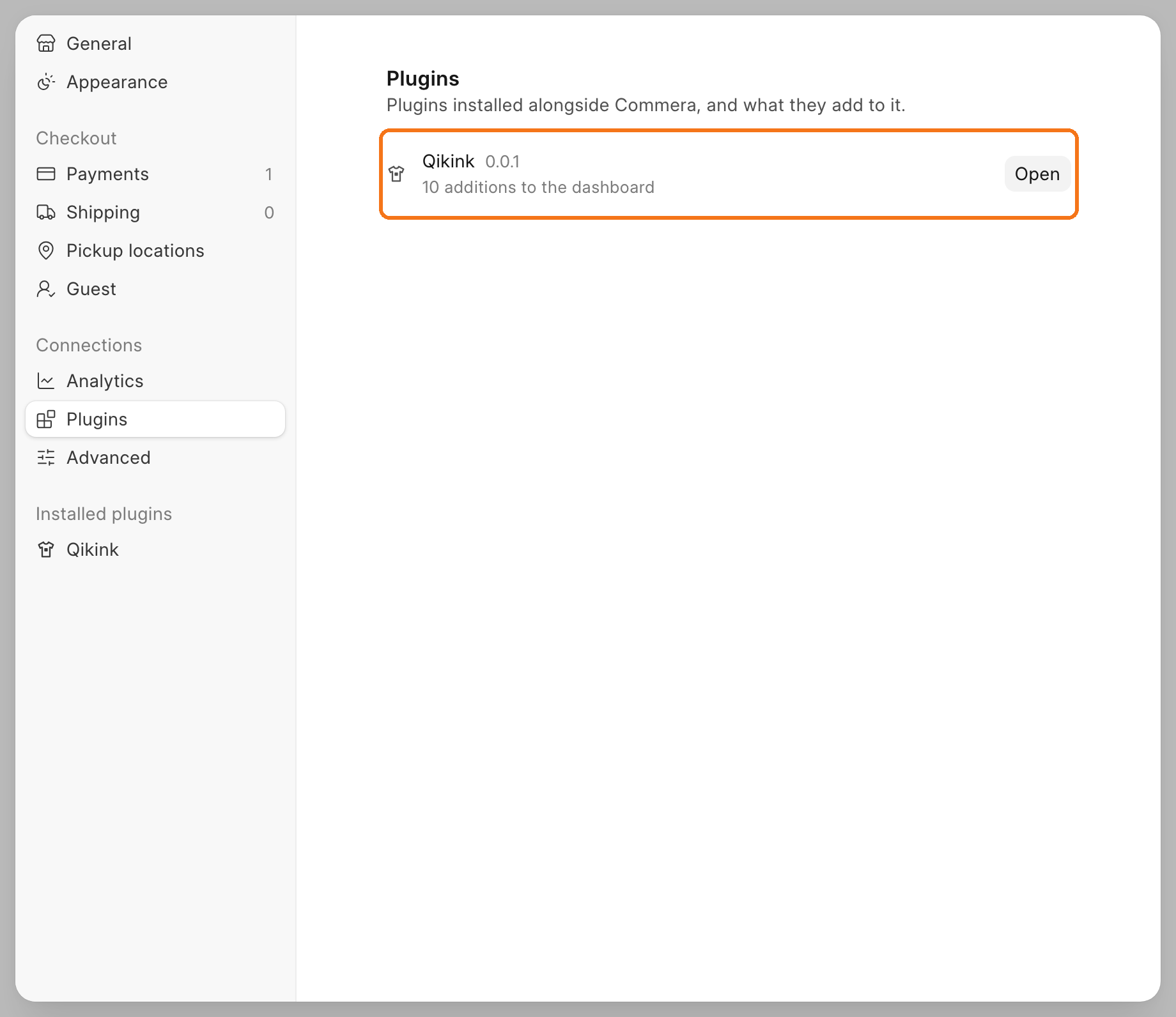
Task: Click the version number 0.0.1
Action: click(x=502, y=162)
